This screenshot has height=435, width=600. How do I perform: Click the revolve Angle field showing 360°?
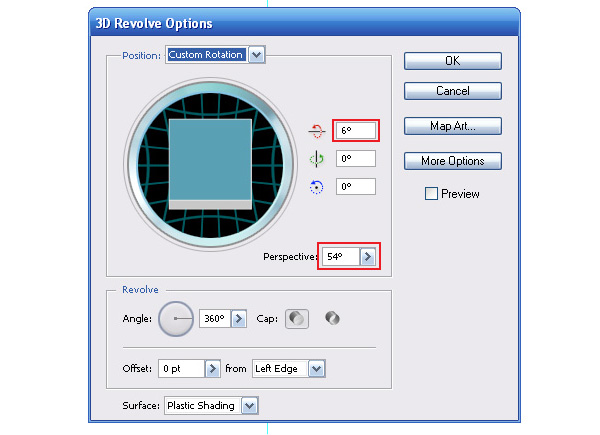(x=215, y=318)
